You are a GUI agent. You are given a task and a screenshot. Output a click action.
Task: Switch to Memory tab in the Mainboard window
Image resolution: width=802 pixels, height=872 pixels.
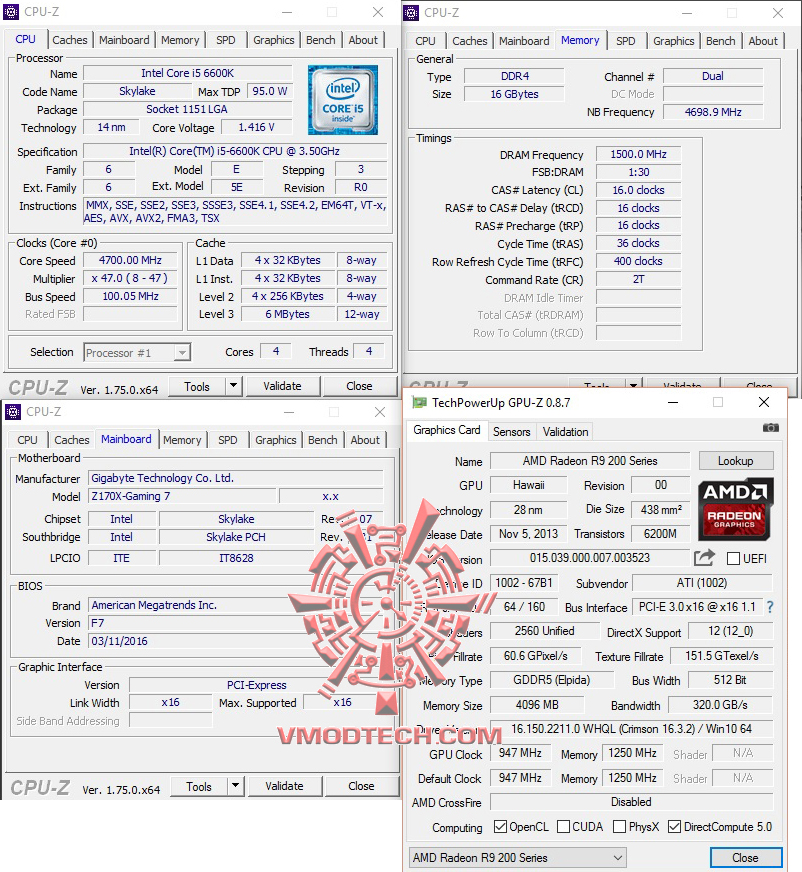pyautogui.click(x=182, y=440)
